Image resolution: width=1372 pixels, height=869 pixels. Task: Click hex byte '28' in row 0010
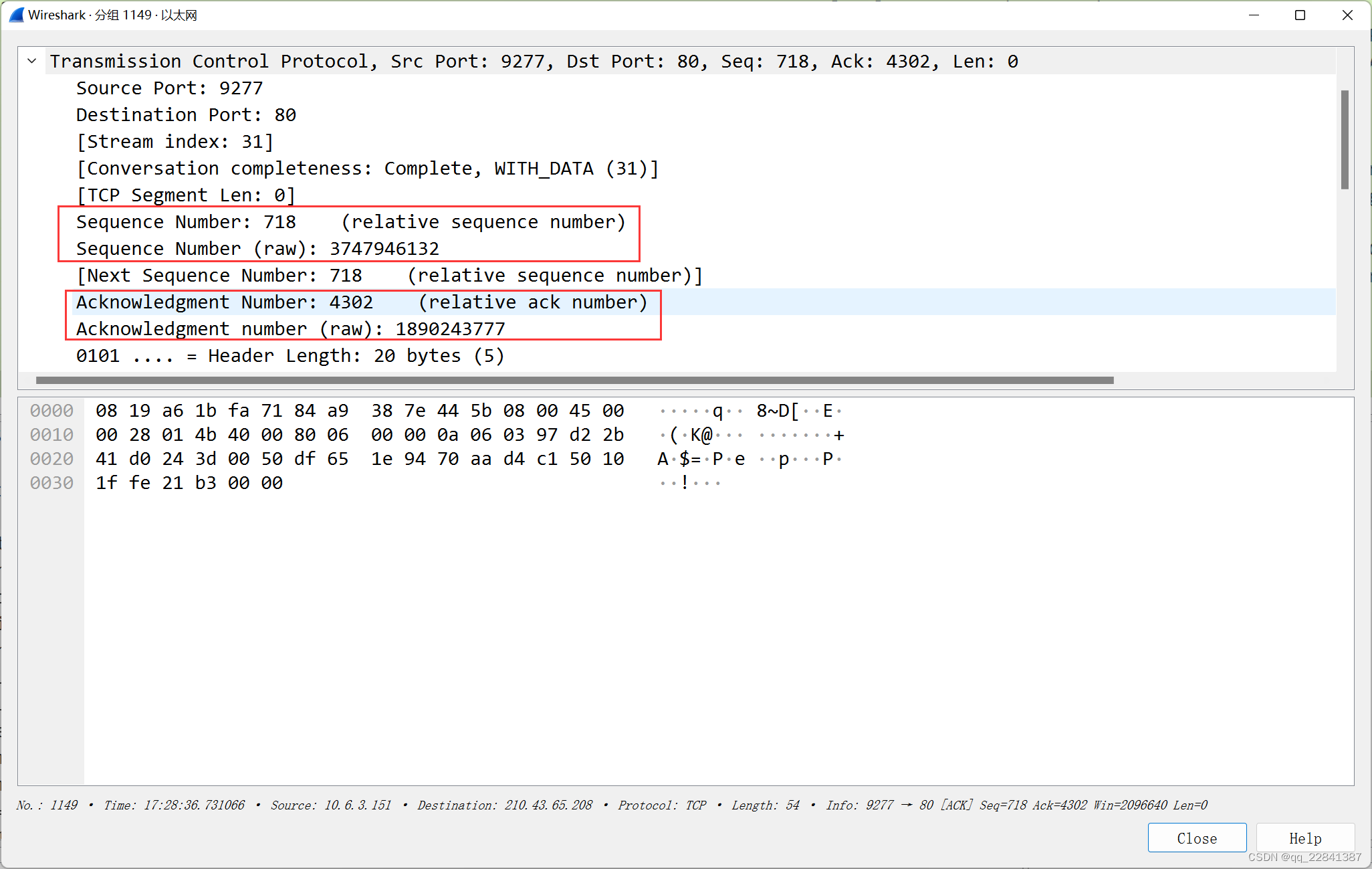pos(140,434)
